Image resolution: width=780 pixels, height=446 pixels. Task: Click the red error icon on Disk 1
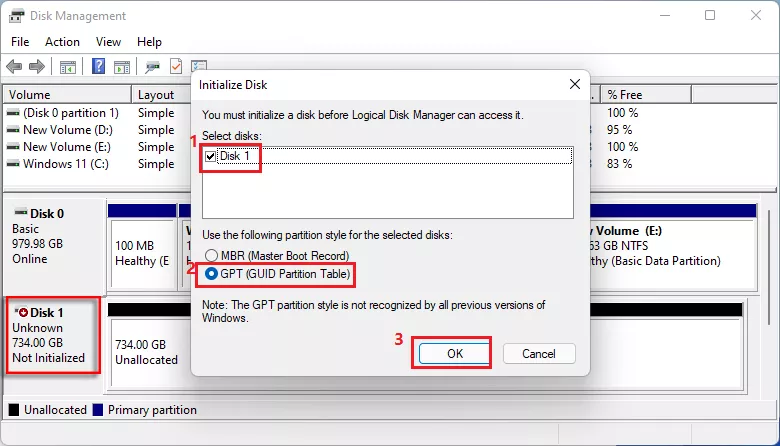click(22, 312)
